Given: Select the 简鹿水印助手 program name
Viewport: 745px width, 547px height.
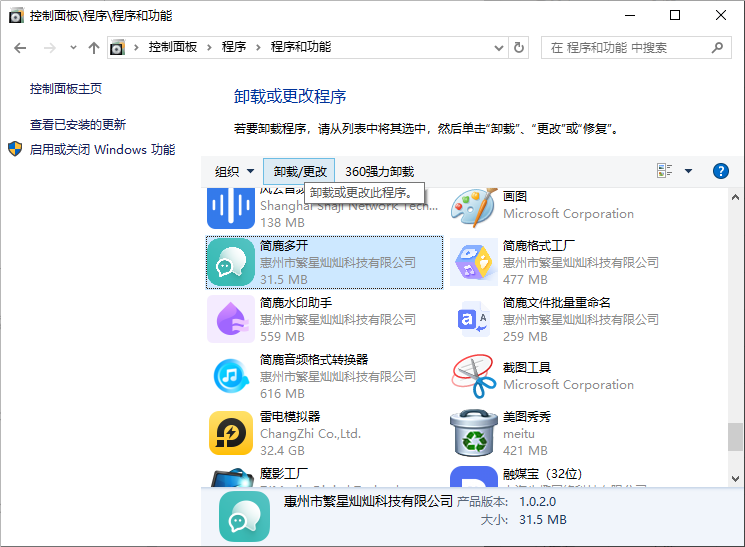Looking at the screenshot, I should [296, 303].
